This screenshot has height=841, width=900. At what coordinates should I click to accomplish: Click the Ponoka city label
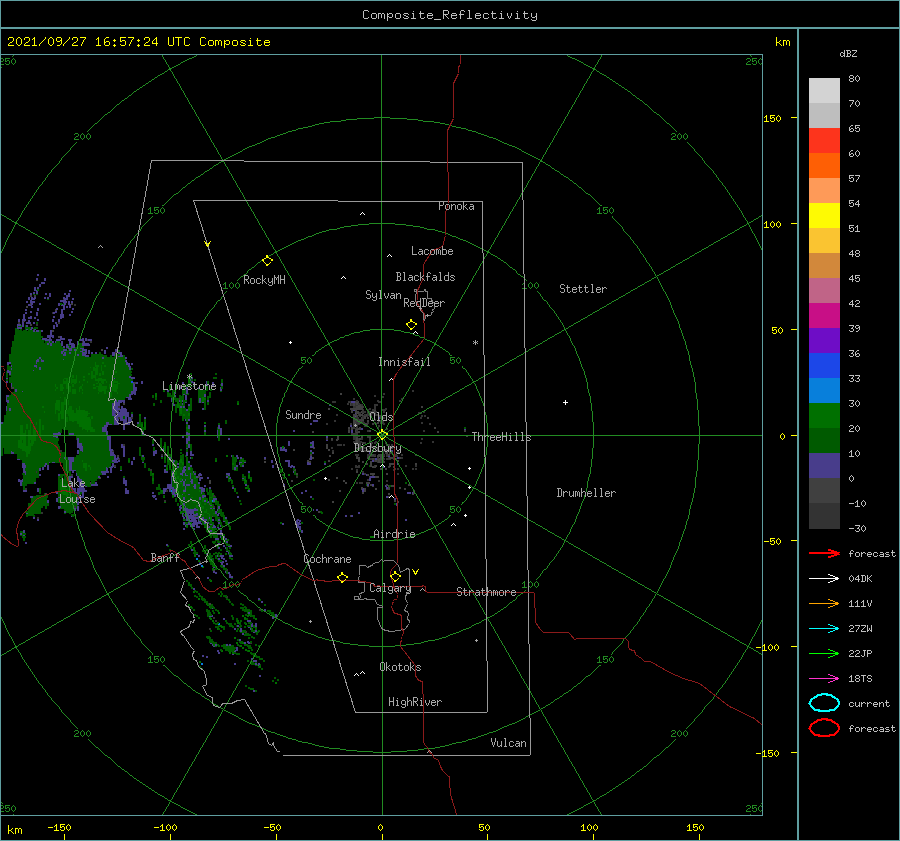pos(456,206)
